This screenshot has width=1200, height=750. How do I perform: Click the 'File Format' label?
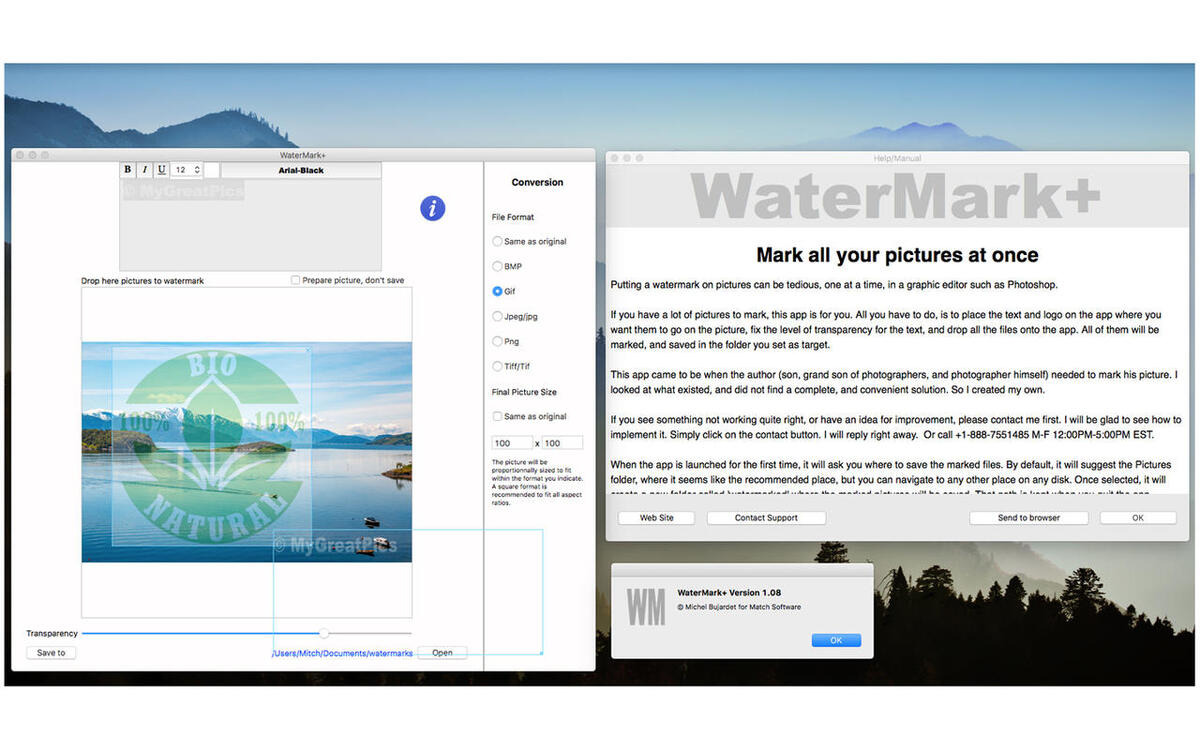click(513, 217)
